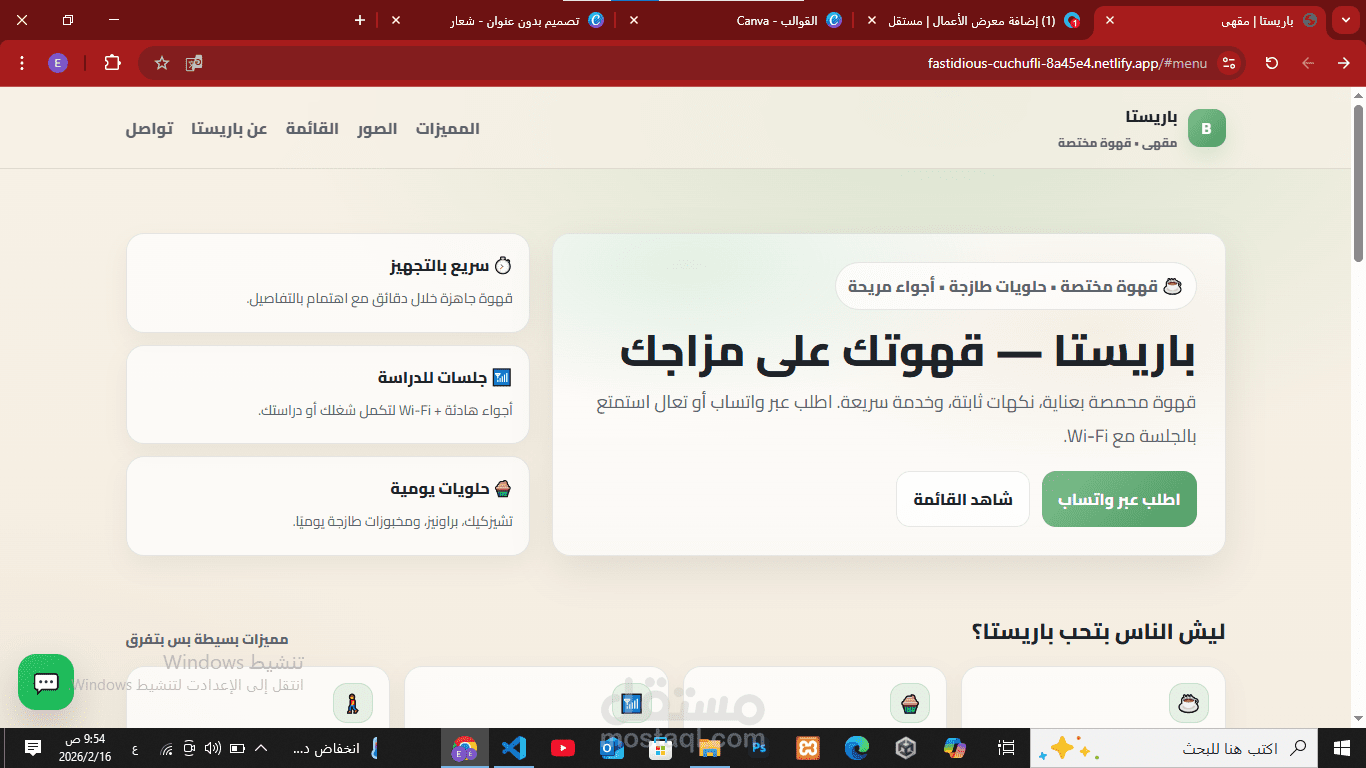The width and height of the screenshot is (1366, 768).
Task: Click the tagline مقهى • قهوة مختصة
Action: point(1118,143)
